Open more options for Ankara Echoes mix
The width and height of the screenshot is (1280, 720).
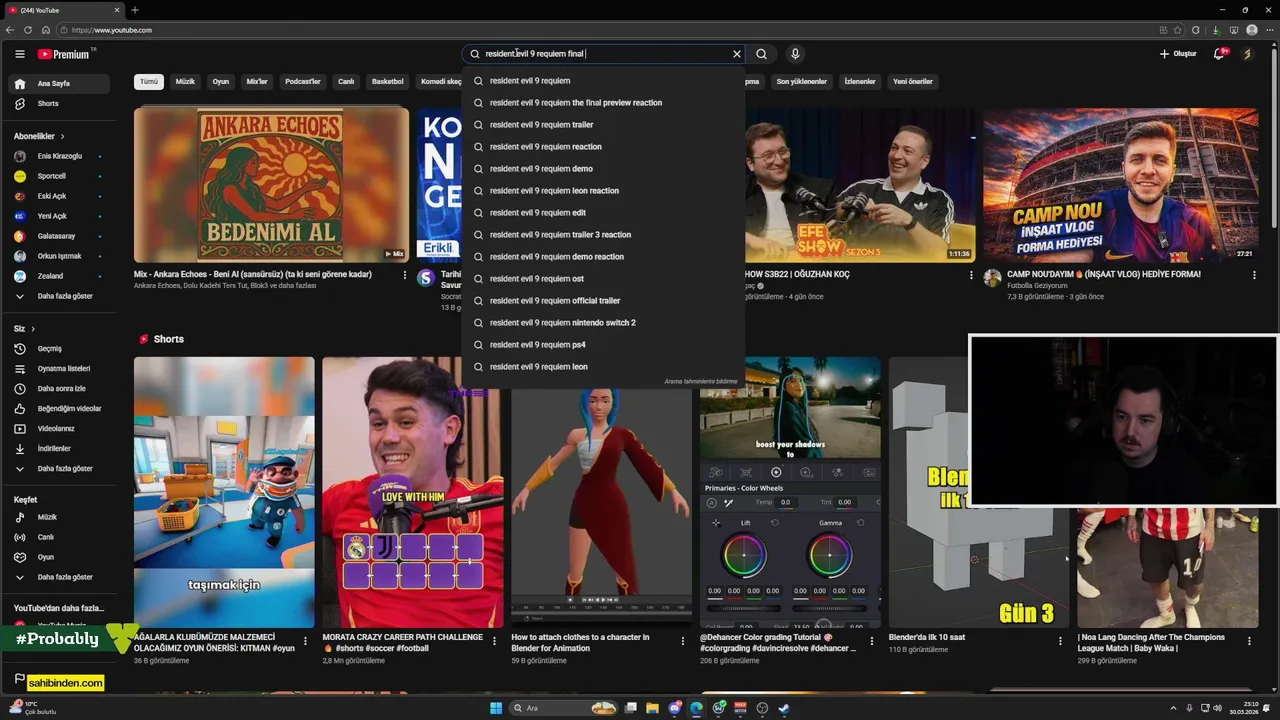(x=405, y=275)
